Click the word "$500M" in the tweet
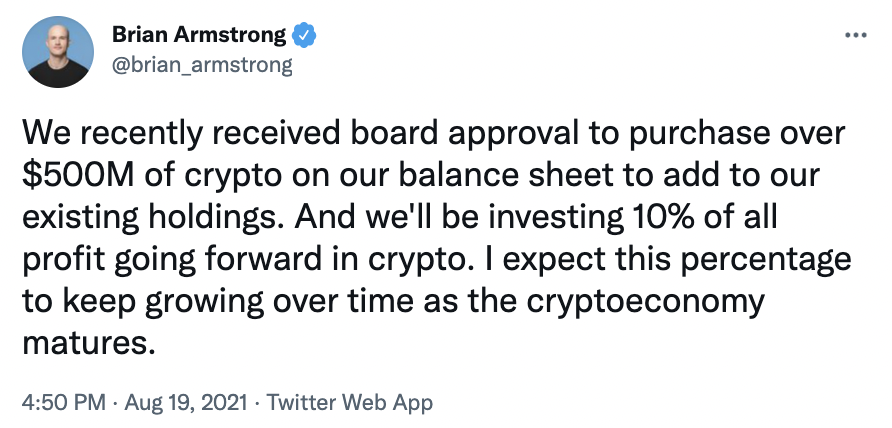Viewport: 892px width, 428px height. click(x=77, y=175)
